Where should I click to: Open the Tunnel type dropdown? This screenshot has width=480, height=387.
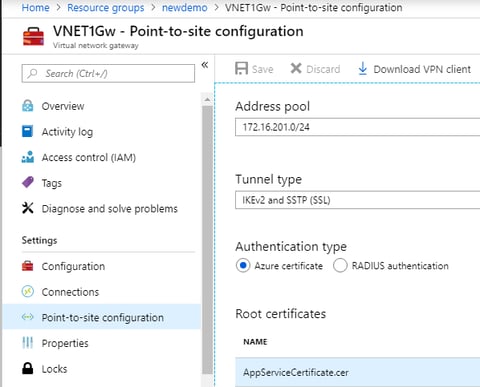(x=357, y=200)
